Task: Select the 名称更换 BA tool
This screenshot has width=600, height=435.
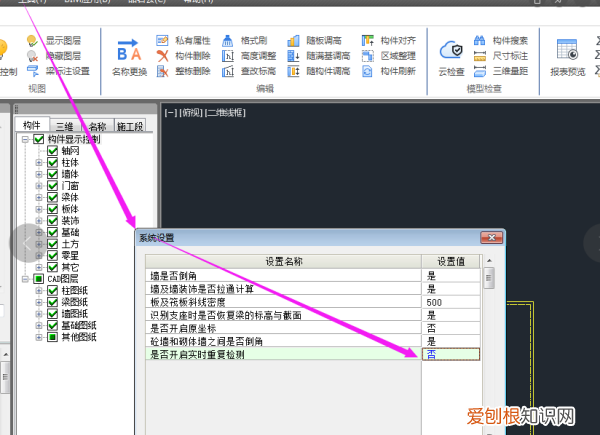Action: (x=129, y=56)
